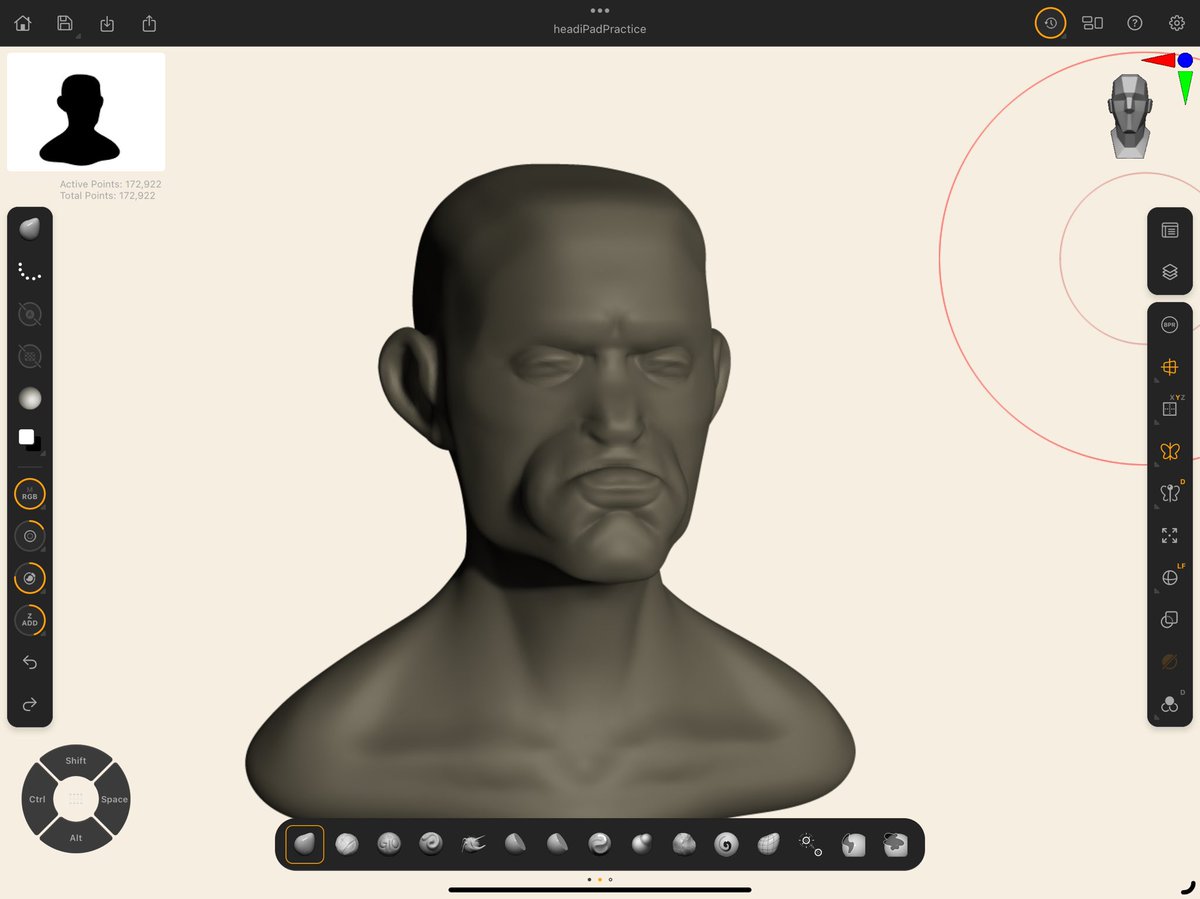Click the head view orientation cube
This screenshot has height=899, width=1200.
pos(1129,115)
